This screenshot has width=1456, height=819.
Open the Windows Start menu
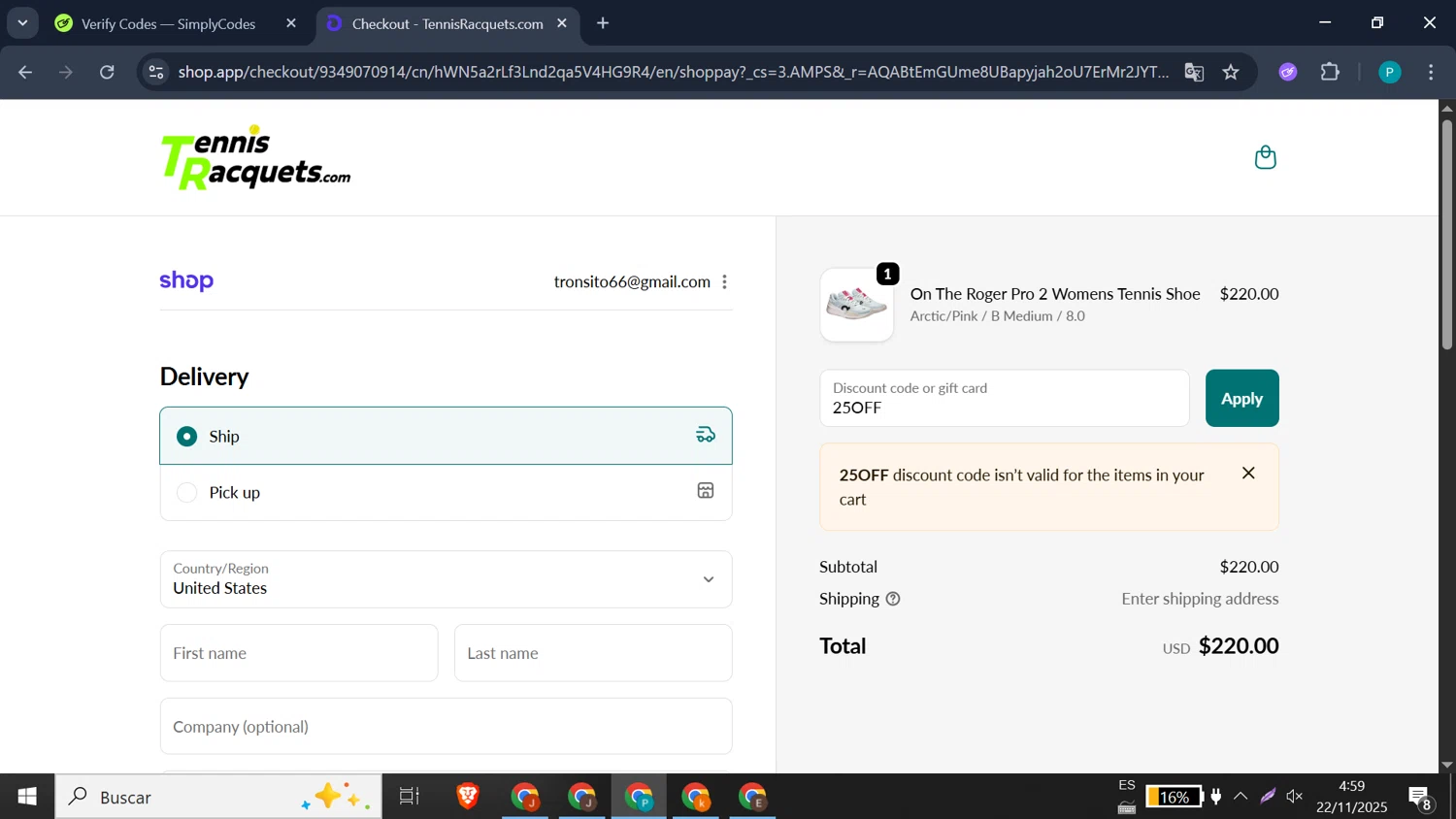27,797
